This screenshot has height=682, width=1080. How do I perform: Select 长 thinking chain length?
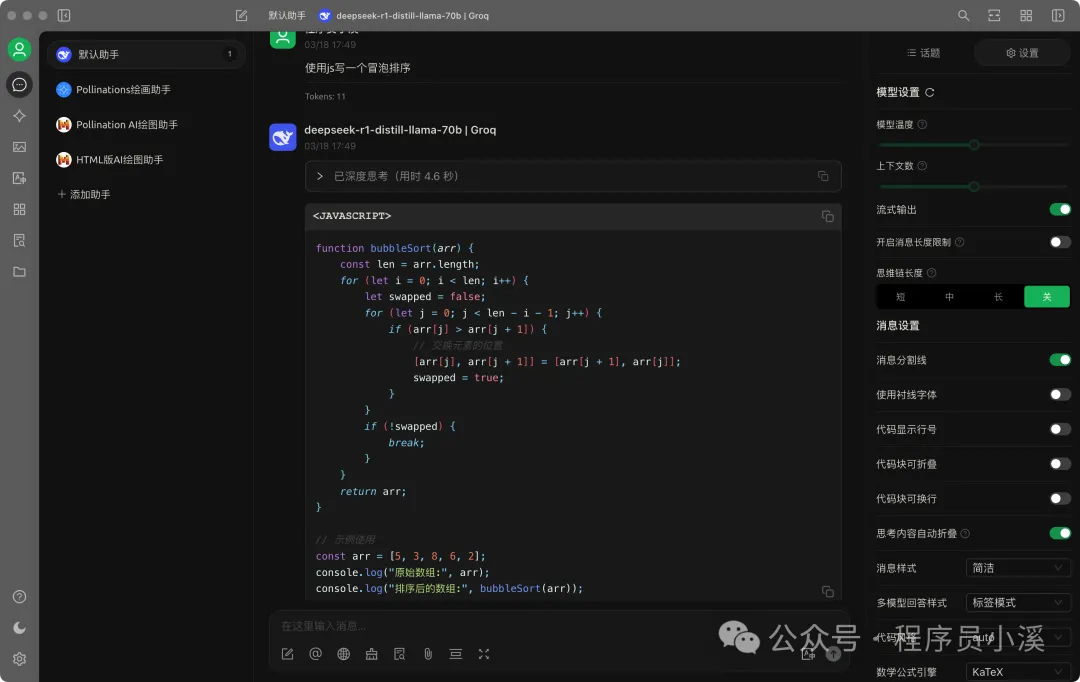coord(998,296)
